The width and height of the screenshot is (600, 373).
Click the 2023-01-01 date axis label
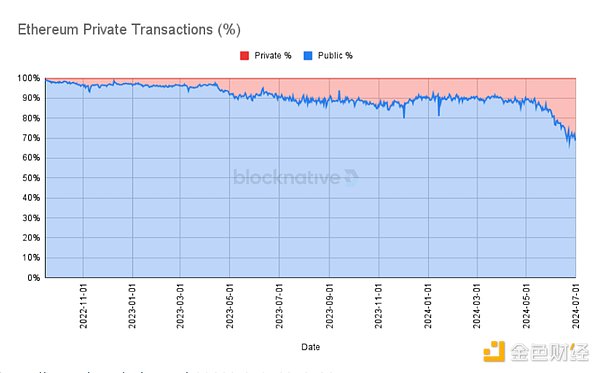coord(132,306)
